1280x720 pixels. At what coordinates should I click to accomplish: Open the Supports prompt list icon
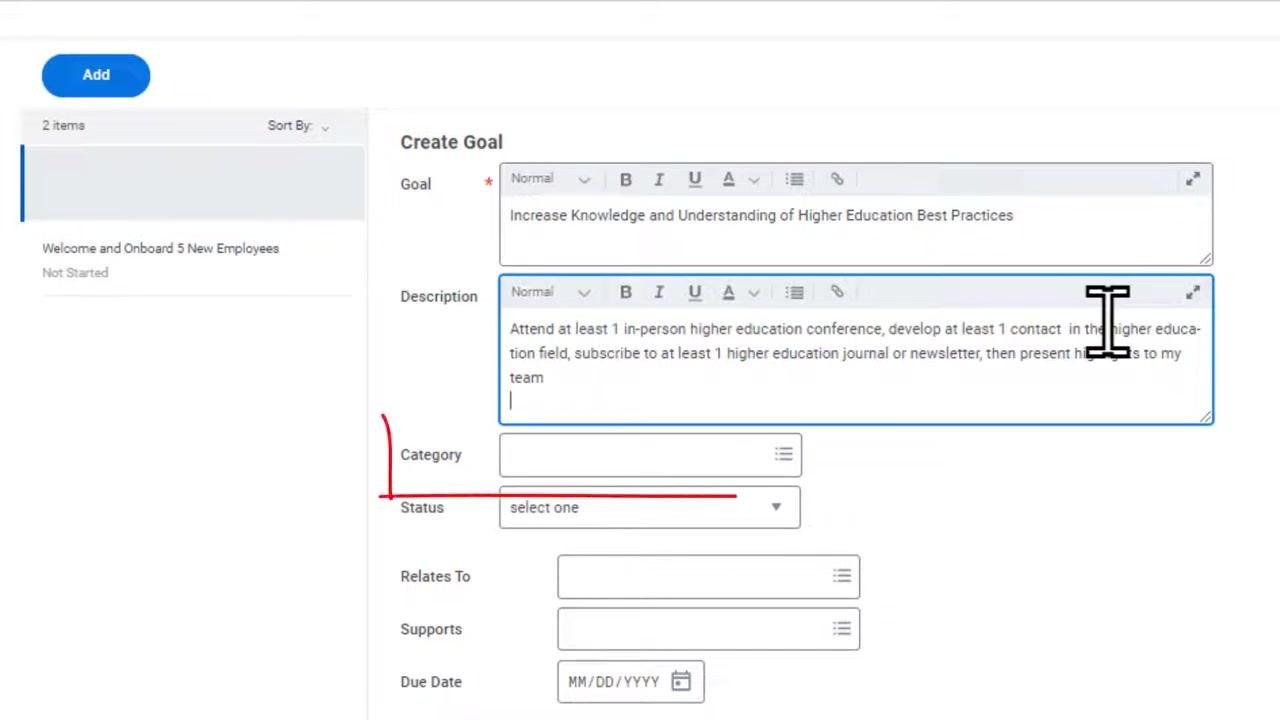click(x=842, y=630)
